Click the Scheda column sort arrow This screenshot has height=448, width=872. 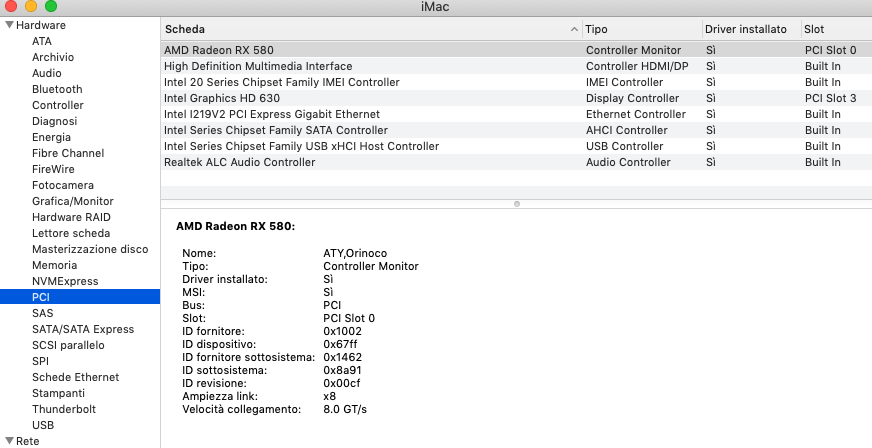[x=574, y=29]
